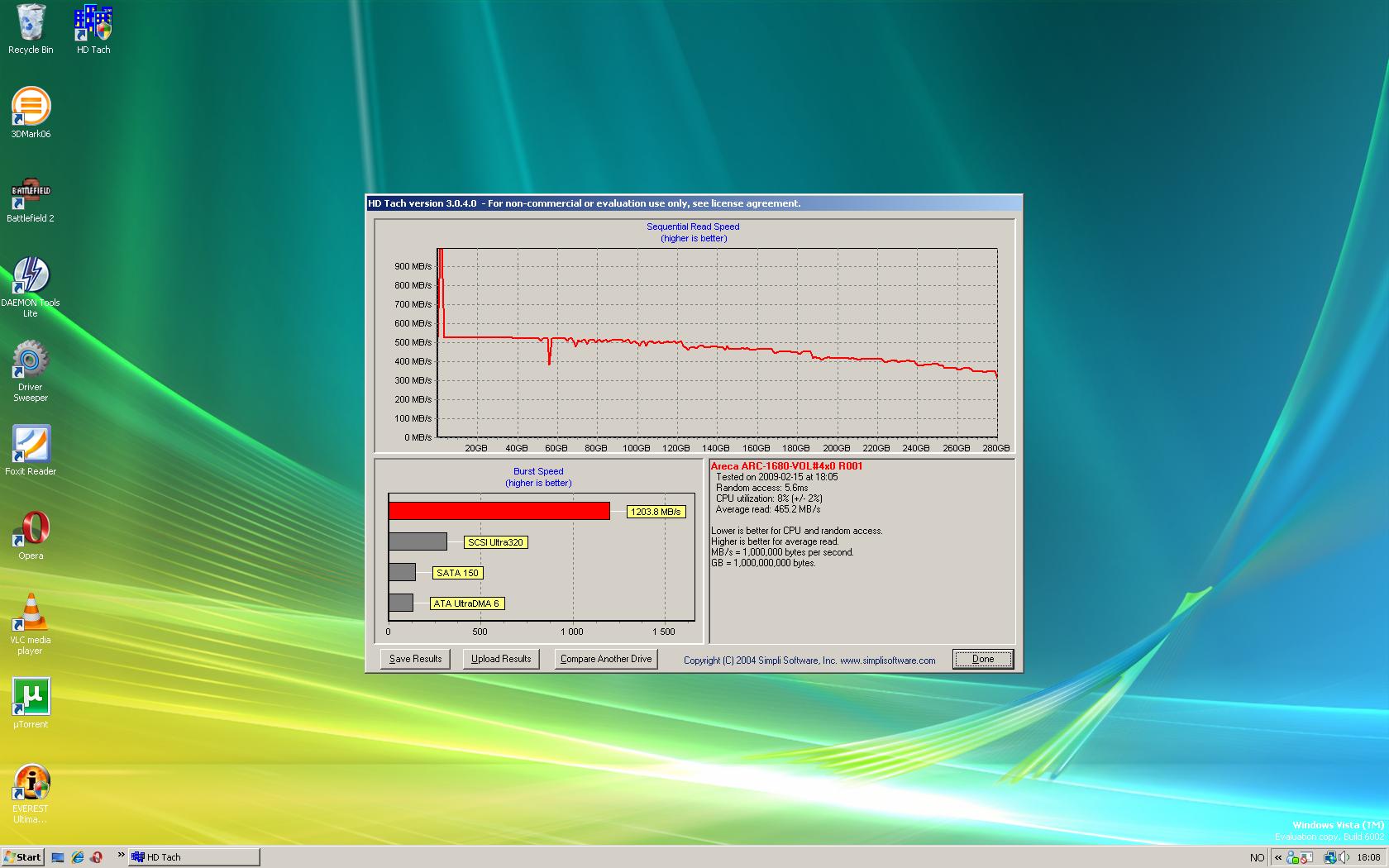The width and height of the screenshot is (1389, 868).
Task: Select the VLC media player icon
Action: pyautogui.click(x=31, y=624)
